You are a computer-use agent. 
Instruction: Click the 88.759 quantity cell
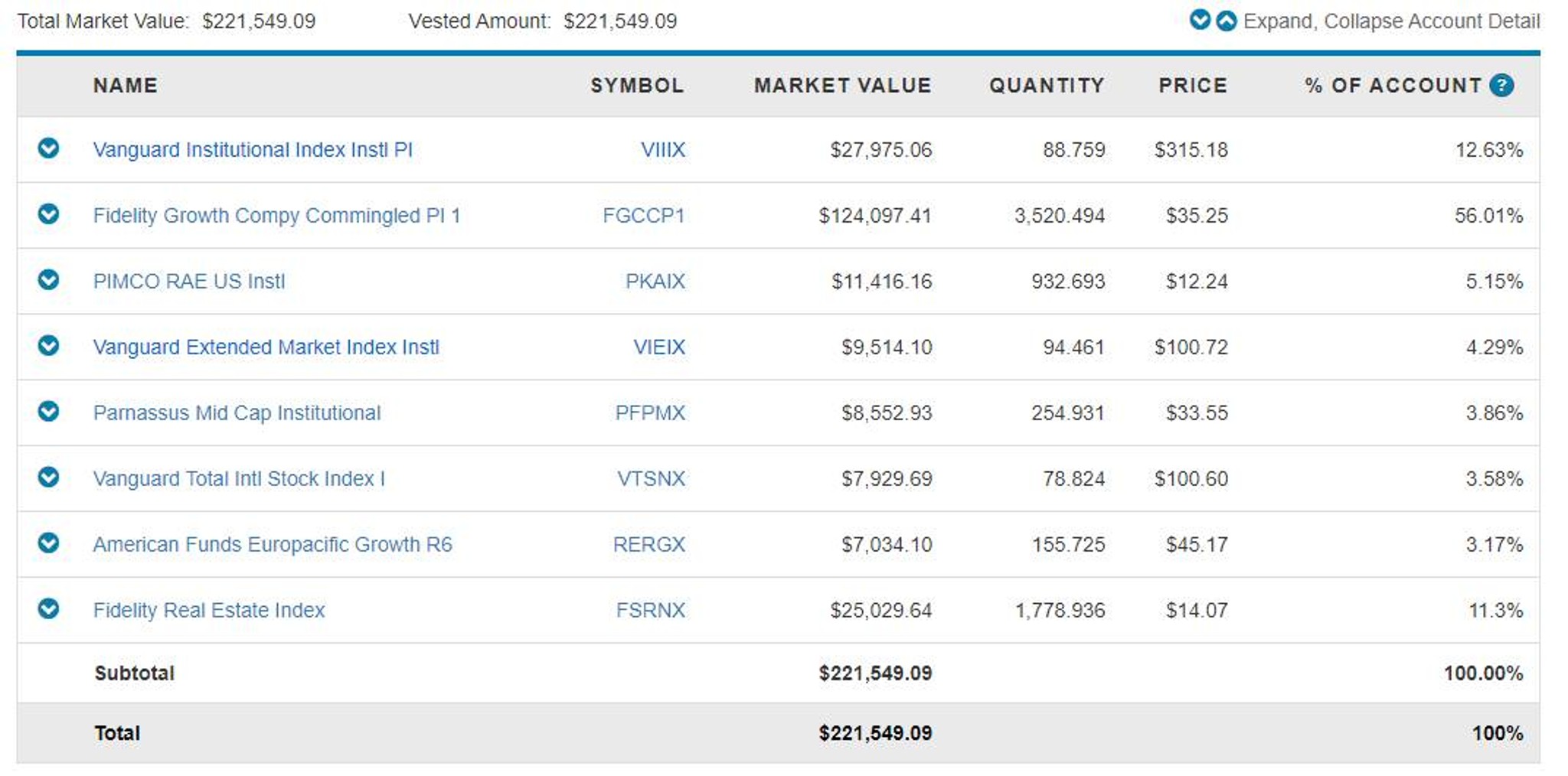click(1073, 149)
